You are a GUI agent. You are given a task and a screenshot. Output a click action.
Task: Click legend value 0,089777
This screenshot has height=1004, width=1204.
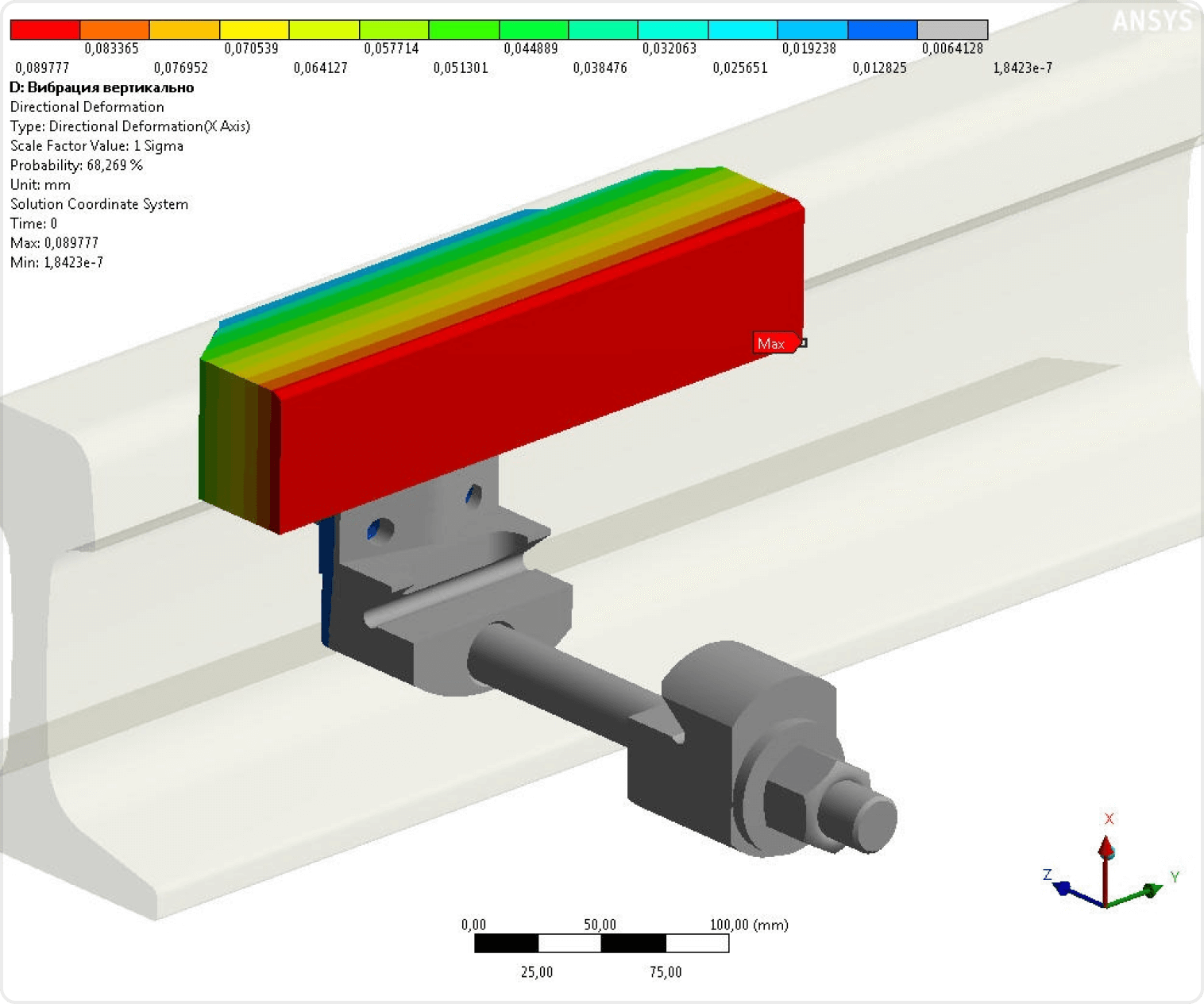point(42,68)
